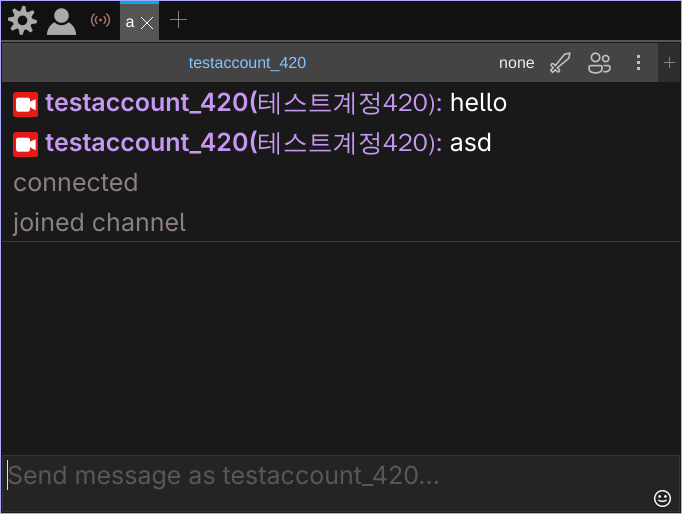Open the username link on the "hello" message

coord(146,103)
